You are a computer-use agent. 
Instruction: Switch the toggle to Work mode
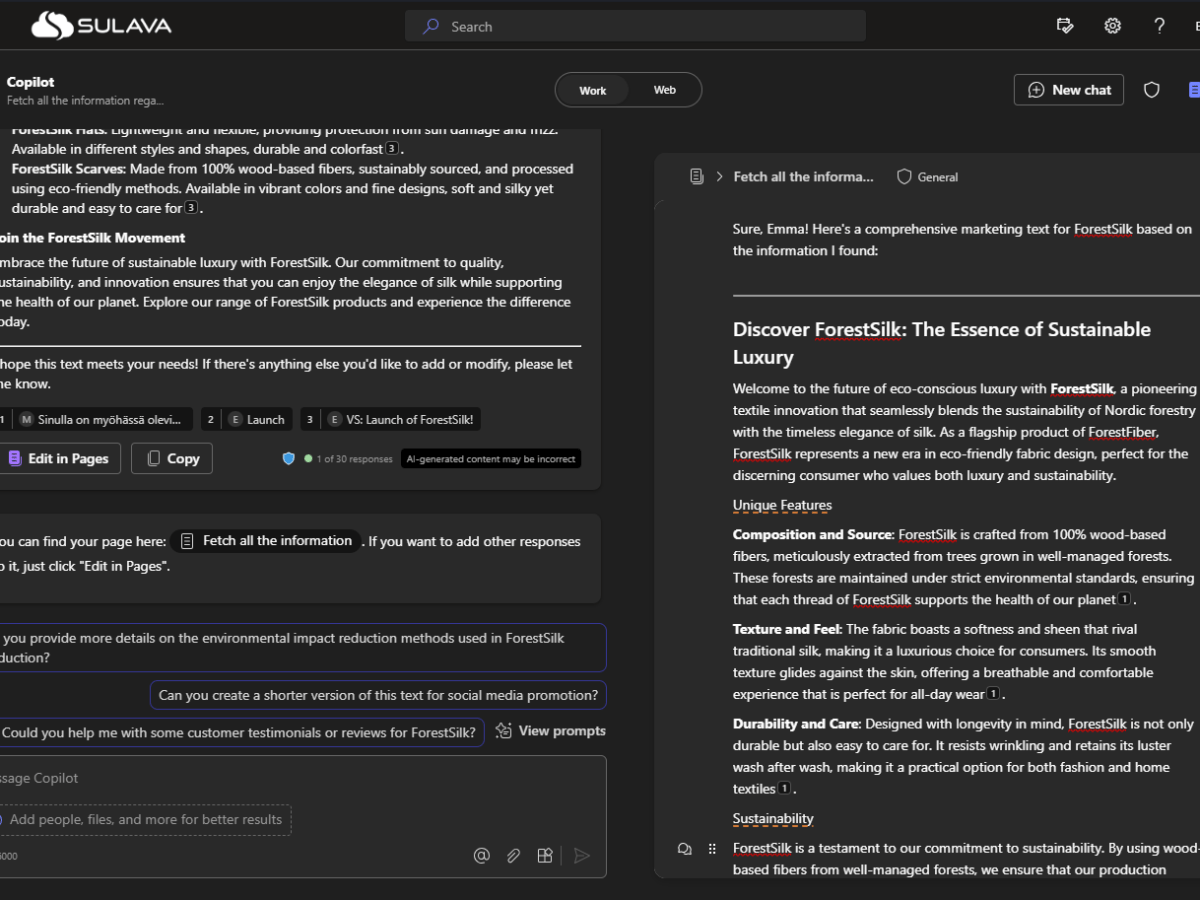point(593,90)
